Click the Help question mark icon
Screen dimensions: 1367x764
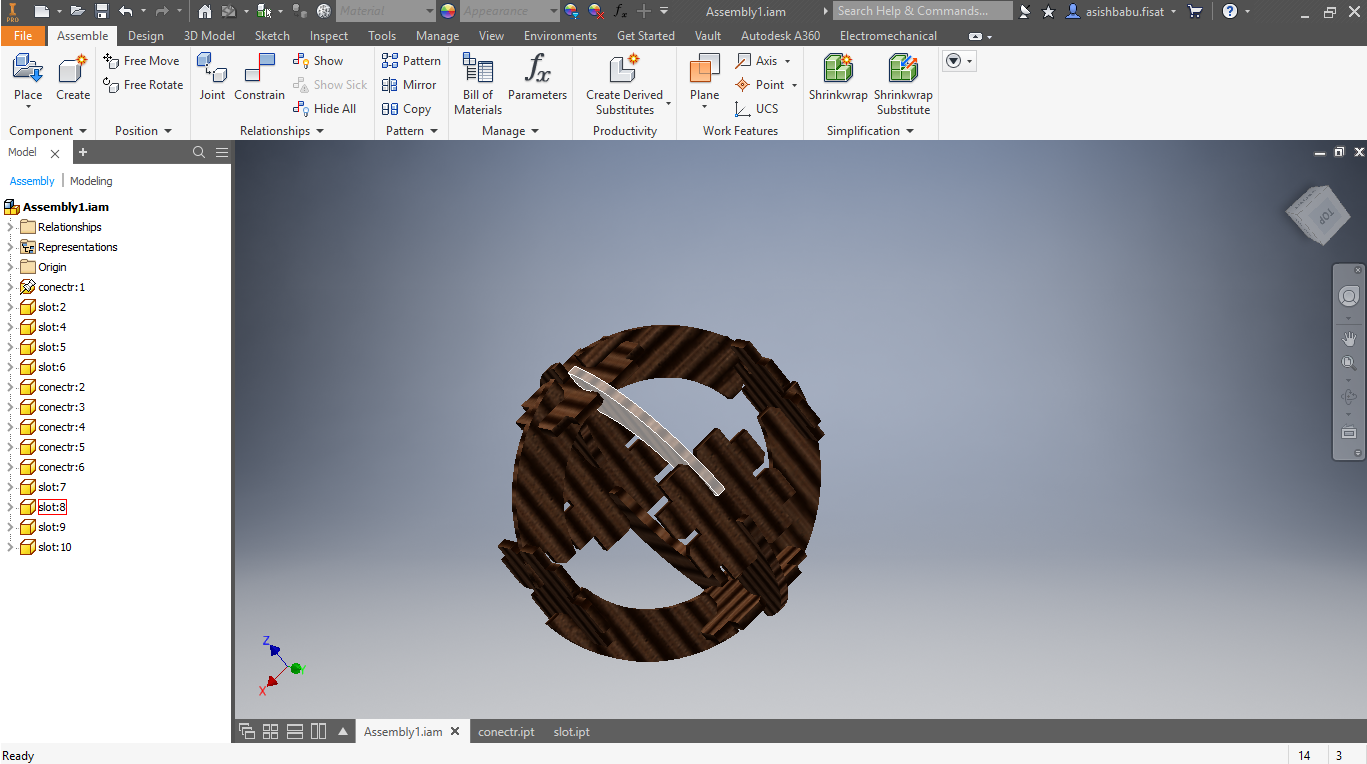tap(1230, 11)
